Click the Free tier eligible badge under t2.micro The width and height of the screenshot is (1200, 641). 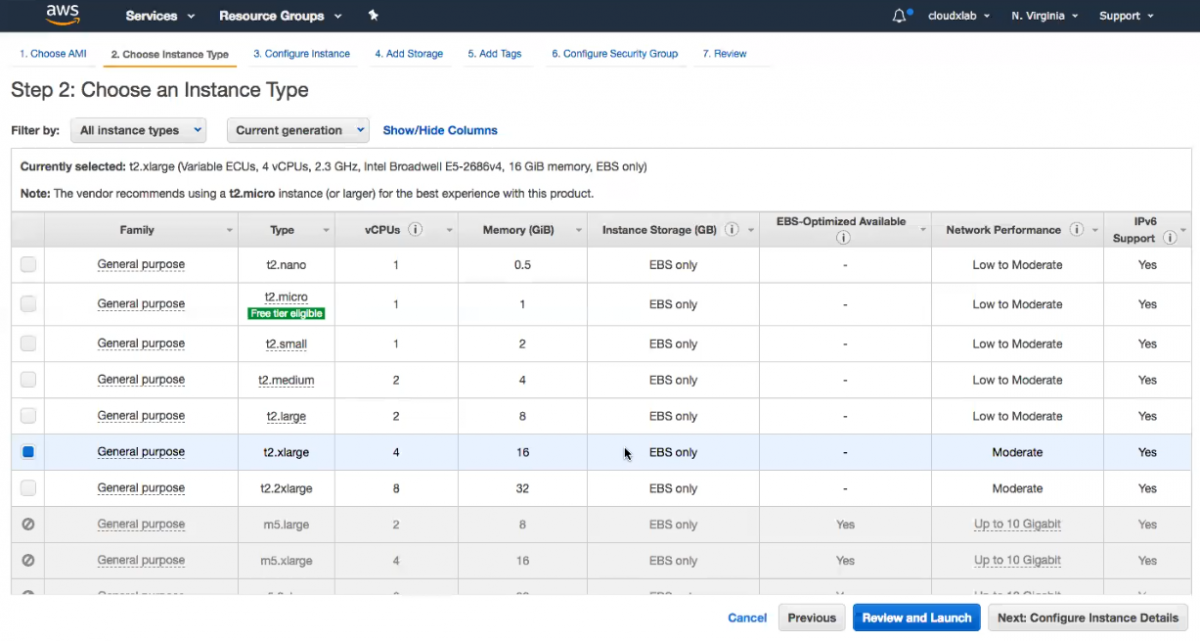point(286,313)
